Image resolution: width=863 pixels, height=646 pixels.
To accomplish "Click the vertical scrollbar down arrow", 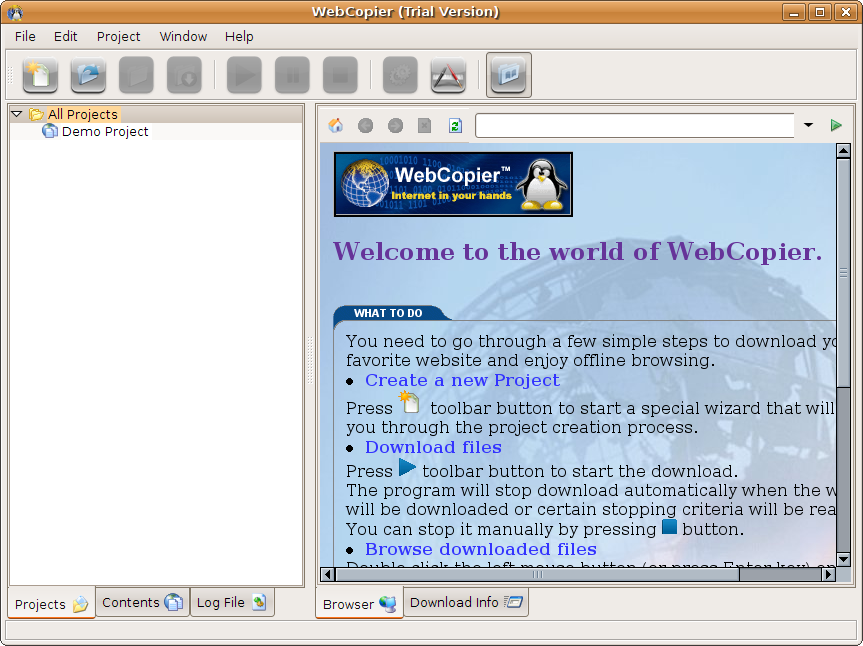I will click(843, 560).
